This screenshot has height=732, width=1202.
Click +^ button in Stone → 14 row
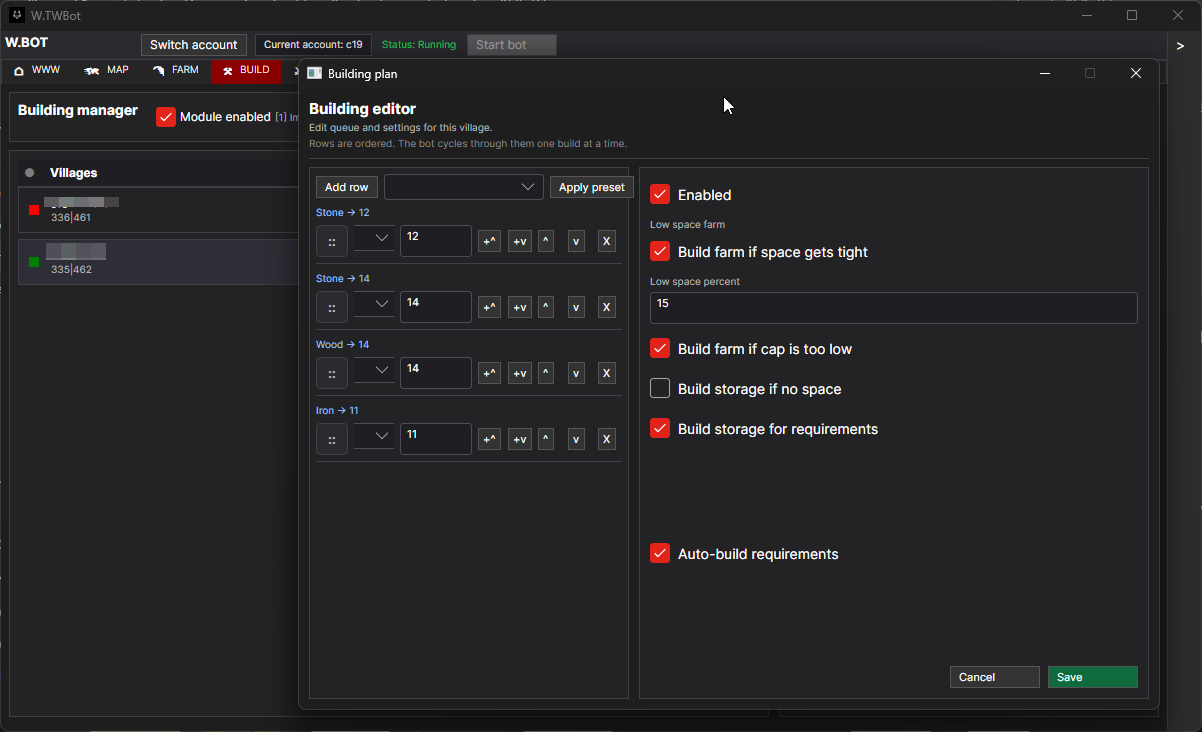pyautogui.click(x=489, y=307)
